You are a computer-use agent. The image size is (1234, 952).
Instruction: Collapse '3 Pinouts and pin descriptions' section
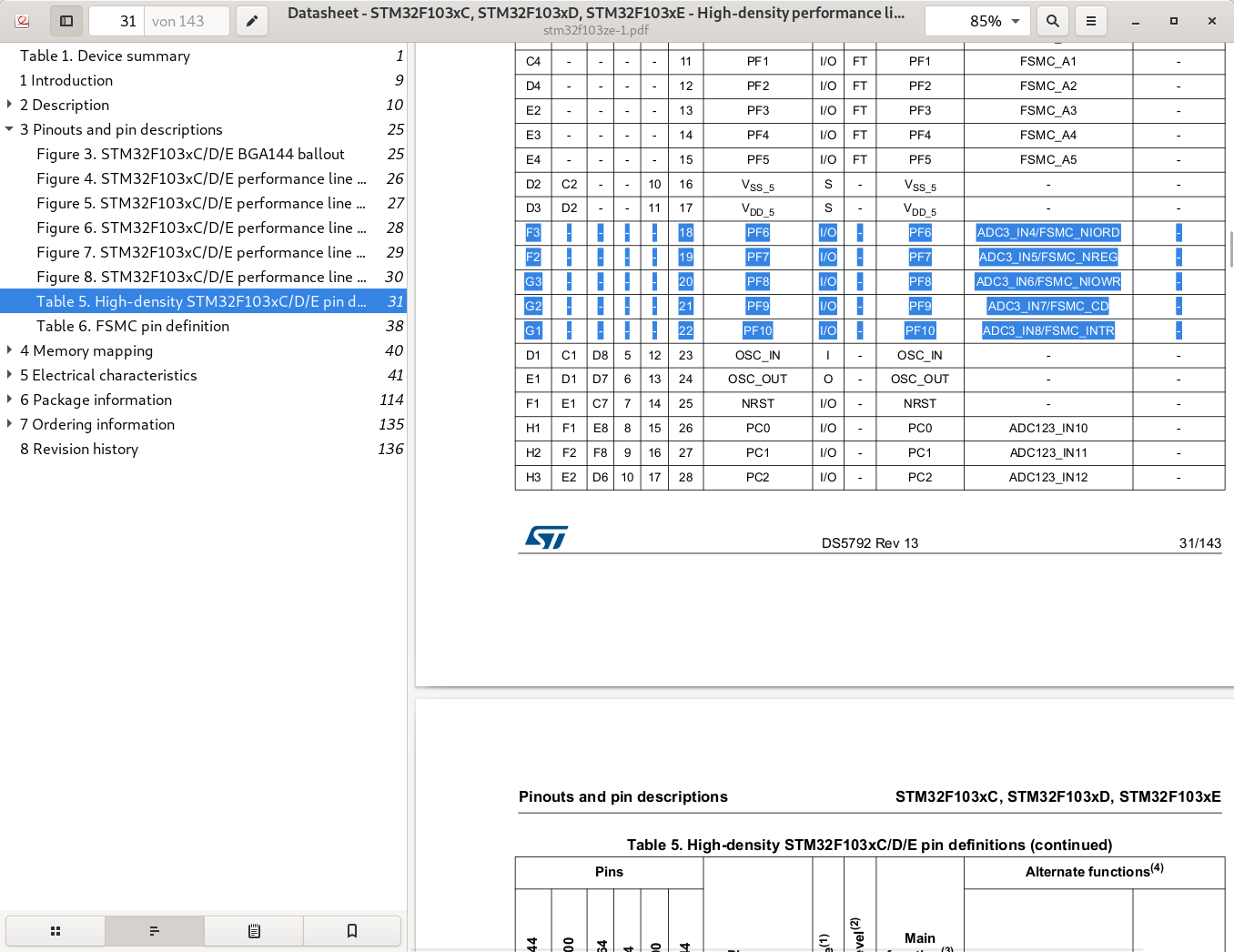pos(9,129)
